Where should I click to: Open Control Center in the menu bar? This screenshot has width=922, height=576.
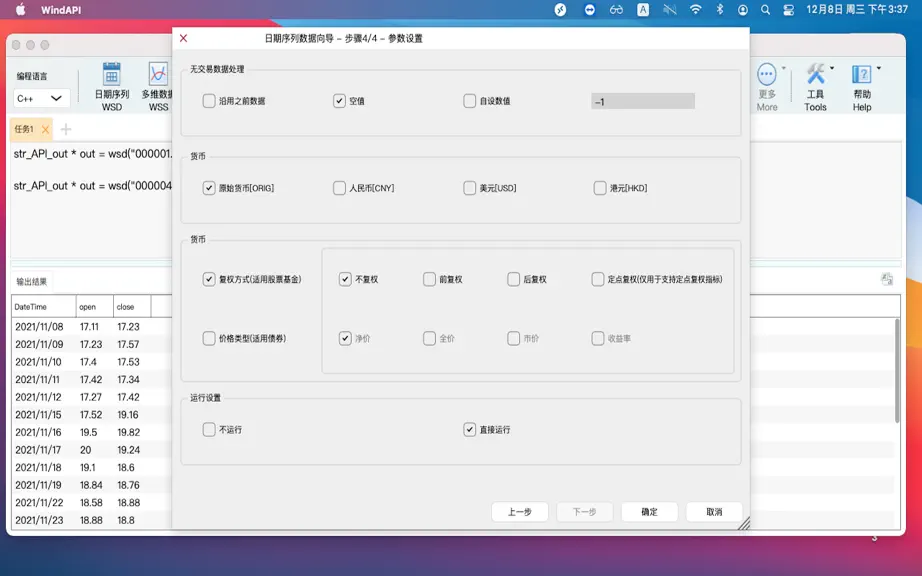tap(789, 9)
